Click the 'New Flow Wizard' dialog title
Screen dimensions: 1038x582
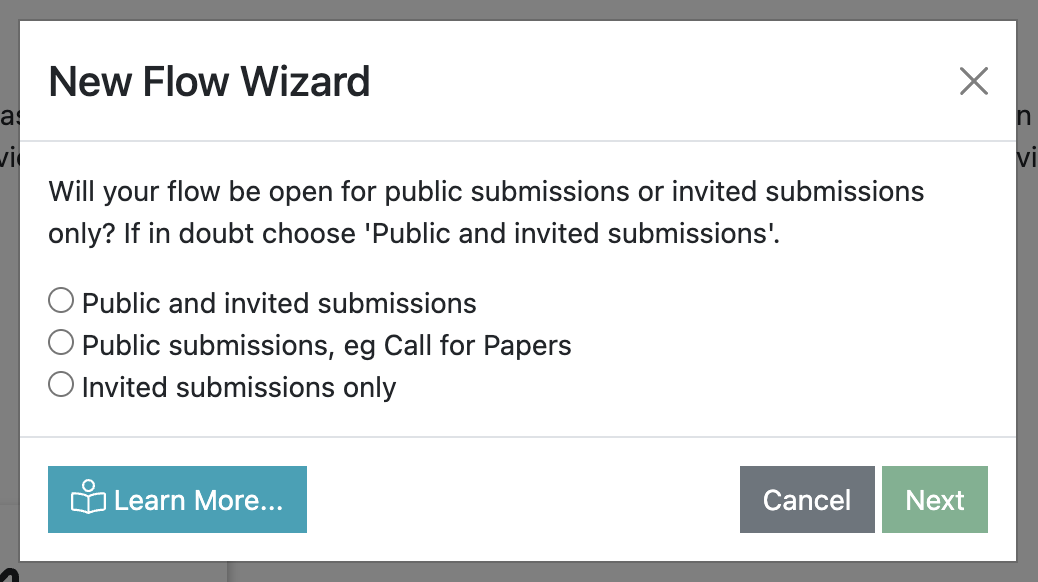[x=209, y=81]
